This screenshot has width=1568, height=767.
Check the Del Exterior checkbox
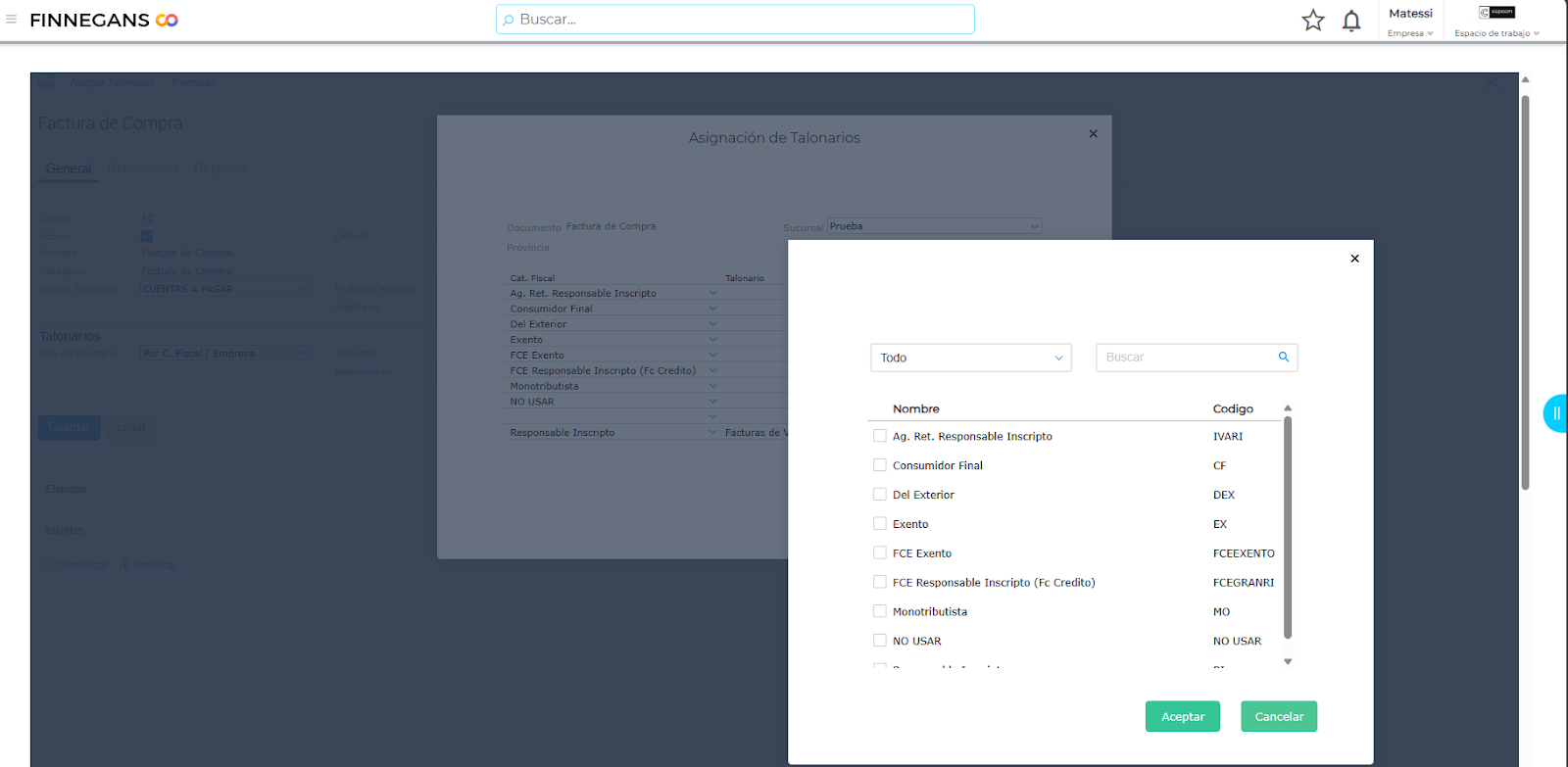tap(880, 495)
